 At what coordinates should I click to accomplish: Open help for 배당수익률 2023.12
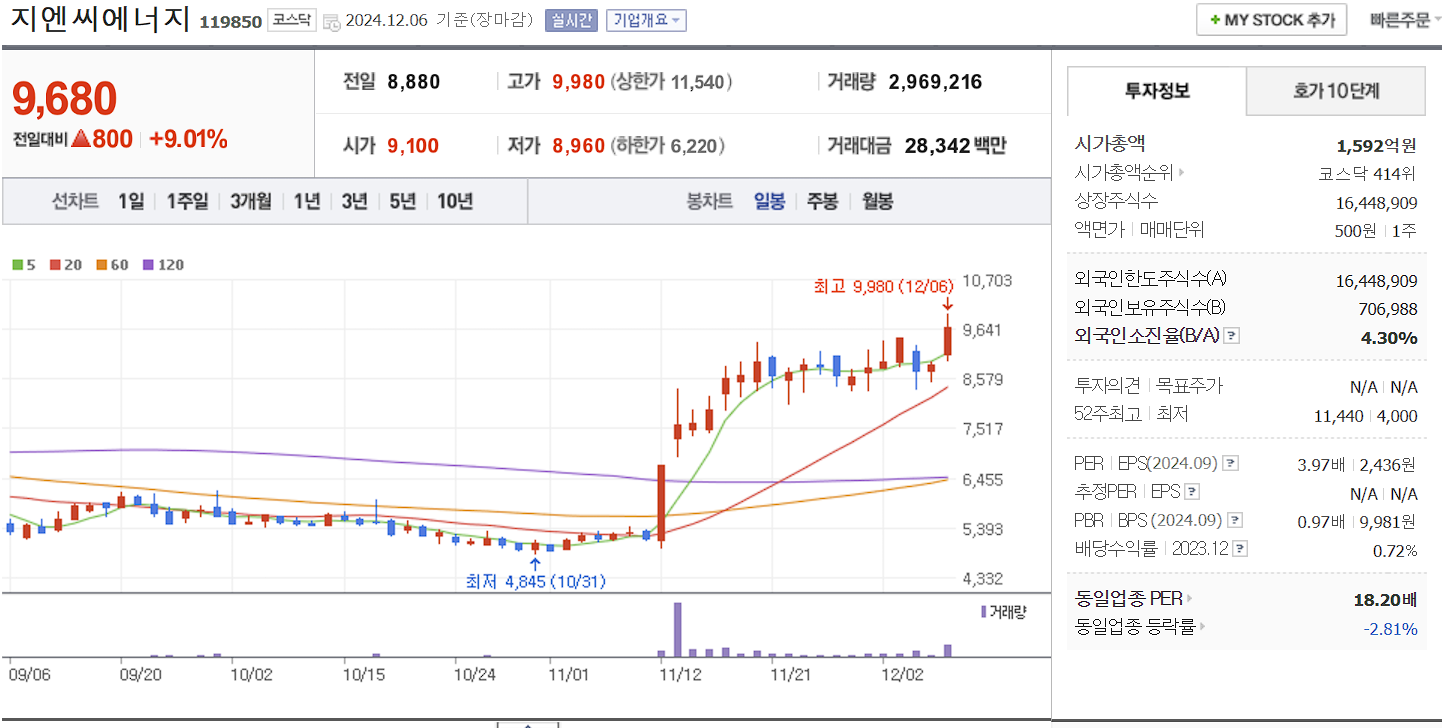(x=1240, y=548)
